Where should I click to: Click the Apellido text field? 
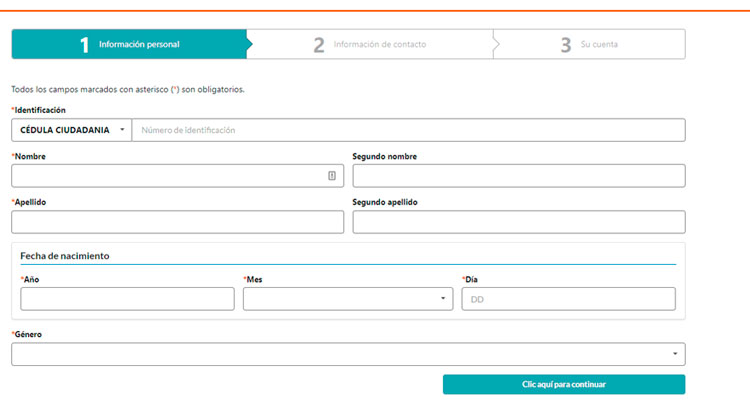click(x=177, y=222)
